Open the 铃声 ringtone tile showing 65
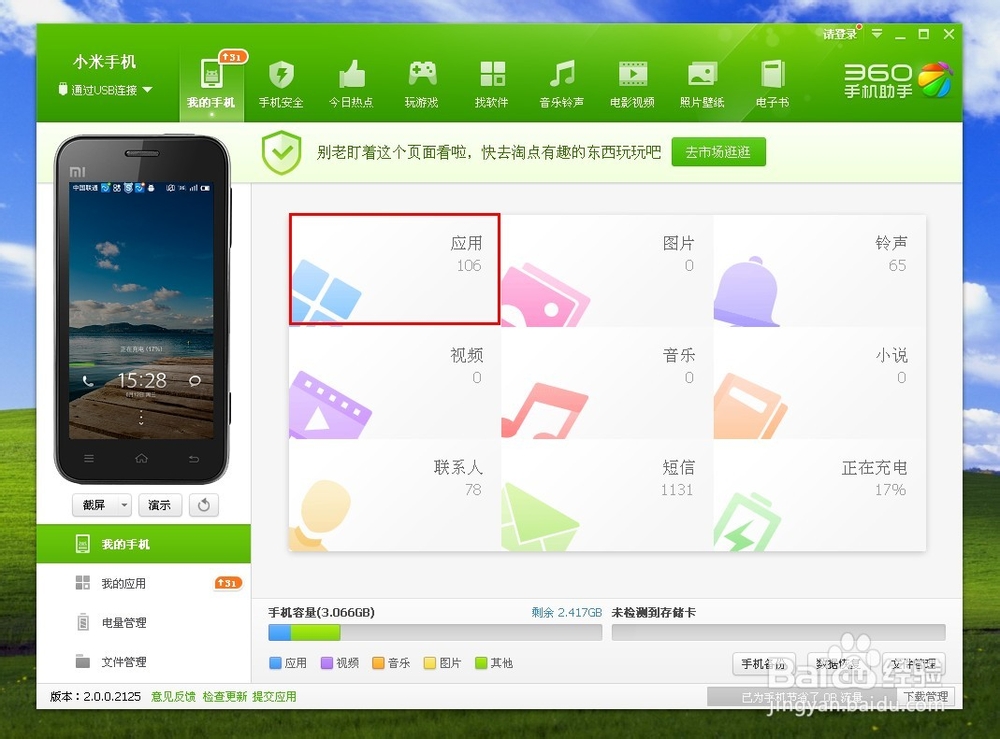 coord(820,270)
